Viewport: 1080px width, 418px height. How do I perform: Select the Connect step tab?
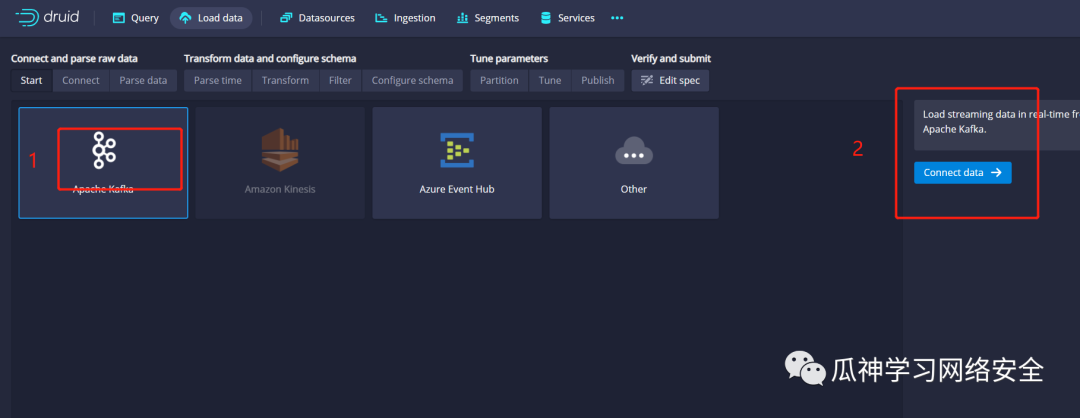pos(81,81)
